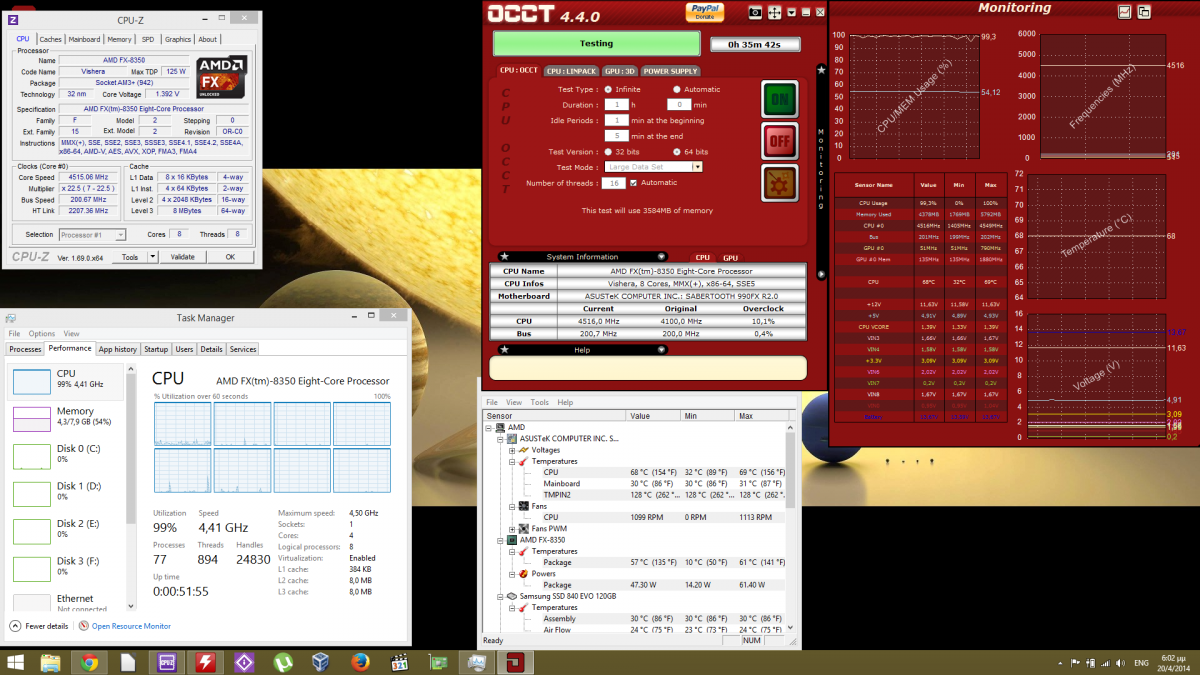Collapse the Powers node in the sensor tree
Image resolution: width=1200 pixels, height=675 pixels.
pyautogui.click(x=512, y=574)
